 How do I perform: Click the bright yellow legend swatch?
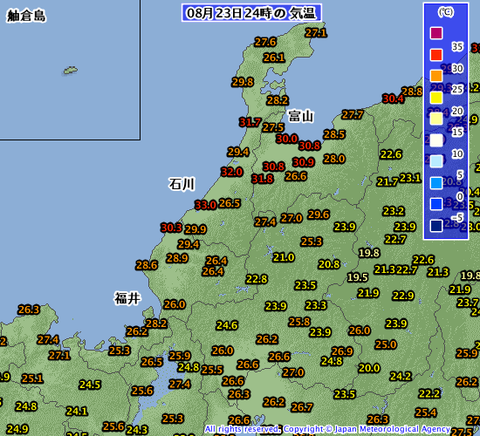tap(436, 98)
